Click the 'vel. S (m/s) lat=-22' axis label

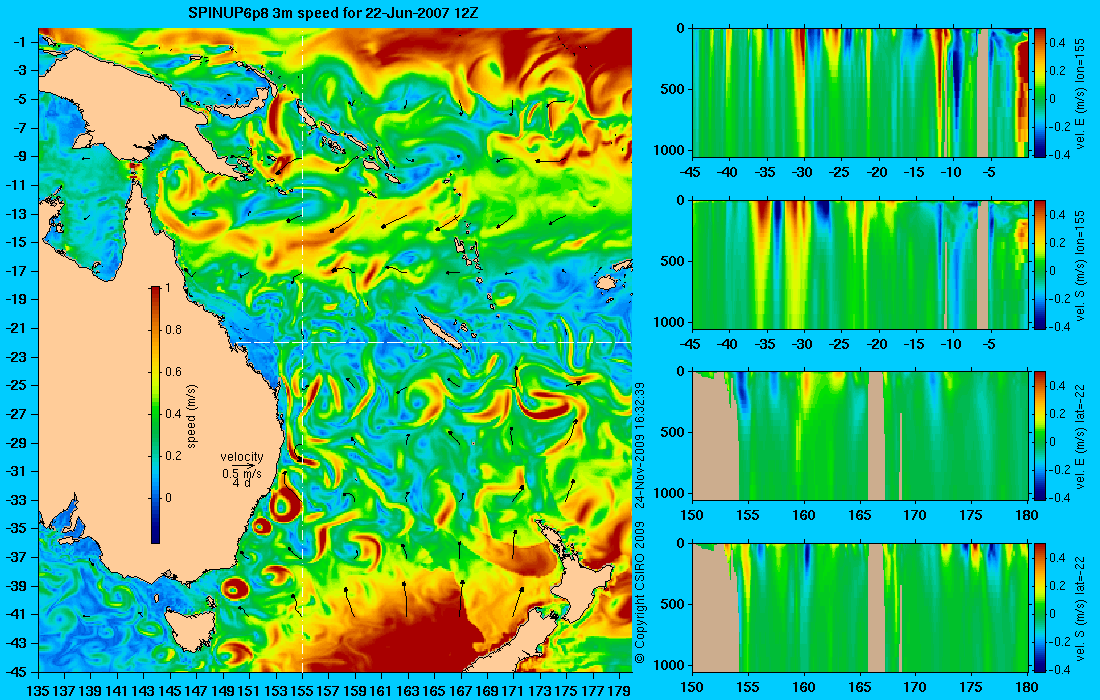(x=1080, y=607)
